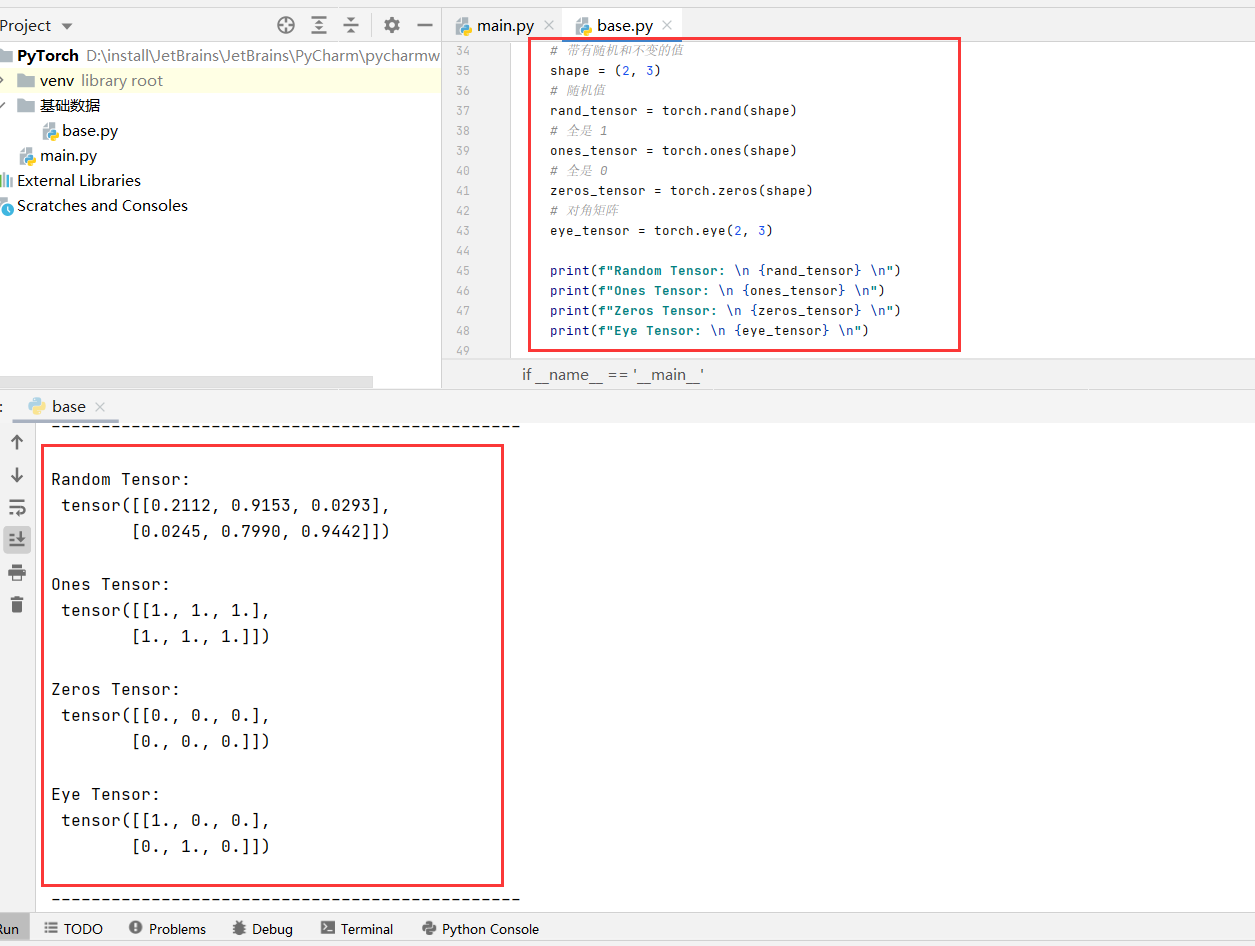This screenshot has height=946, width=1255.
Task: Click the Expand All icon in Project toolbar
Action: 319,25
